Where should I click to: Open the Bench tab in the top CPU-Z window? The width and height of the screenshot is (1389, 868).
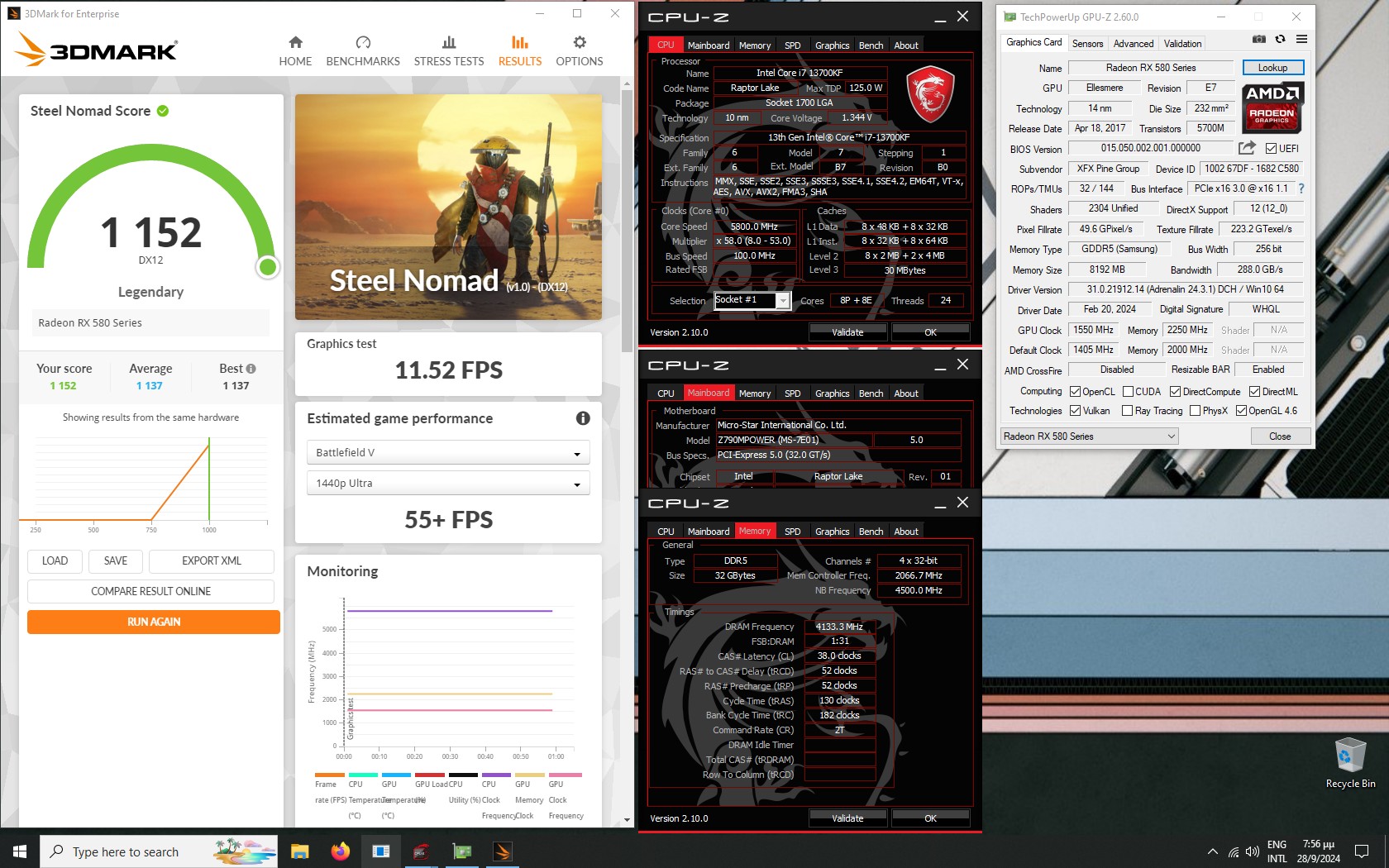click(871, 45)
